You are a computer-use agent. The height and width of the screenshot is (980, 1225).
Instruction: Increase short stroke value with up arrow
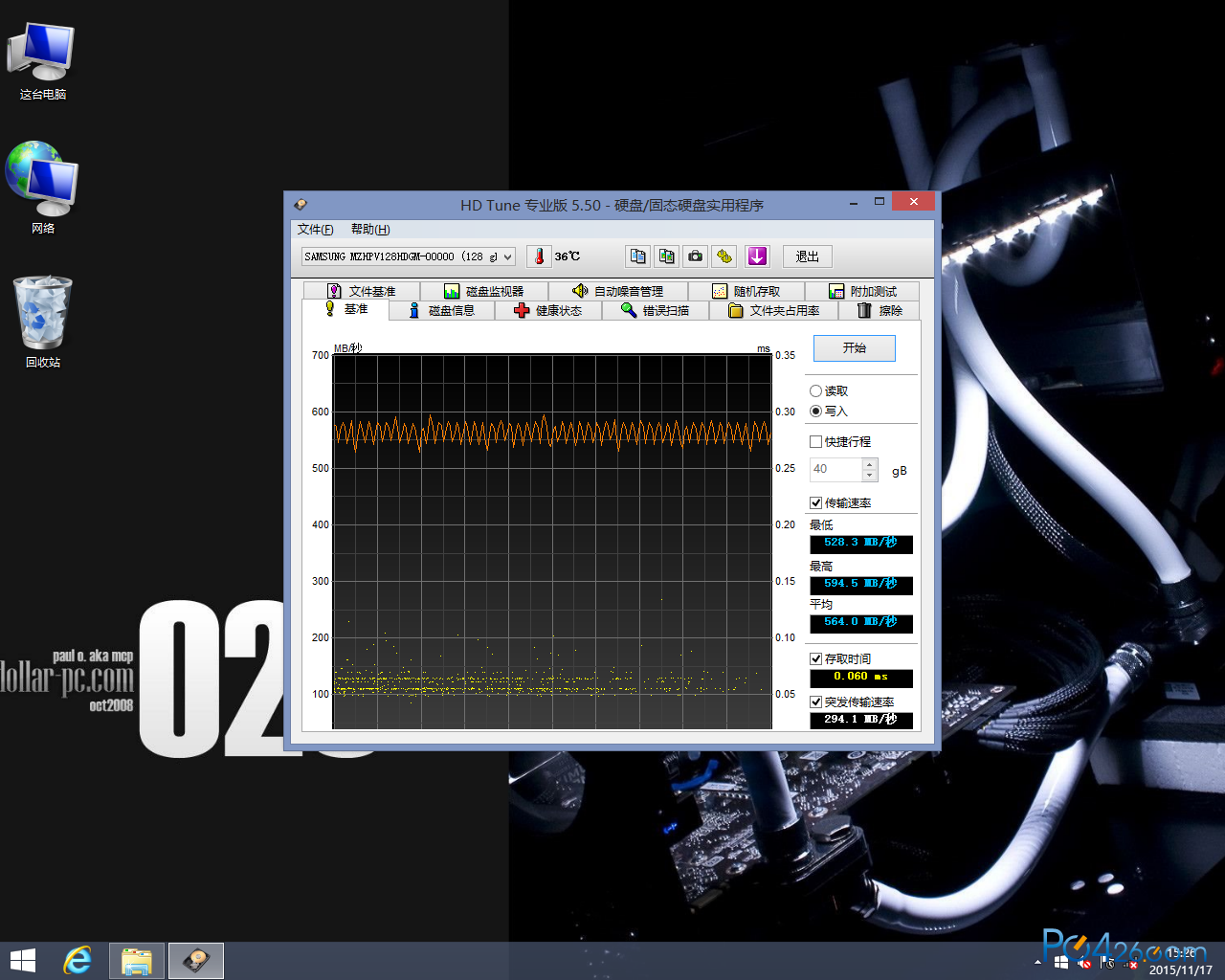(x=870, y=464)
